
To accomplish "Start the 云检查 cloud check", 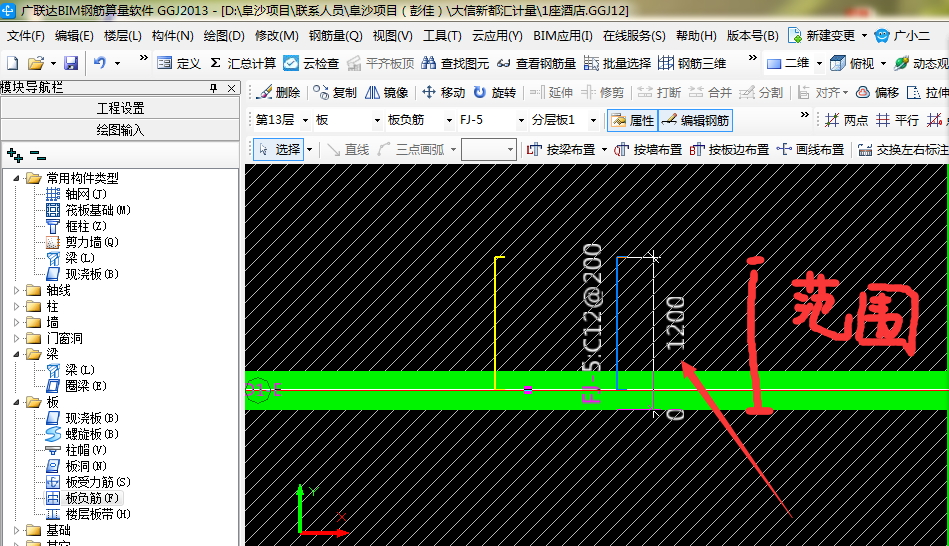I will [x=312, y=63].
